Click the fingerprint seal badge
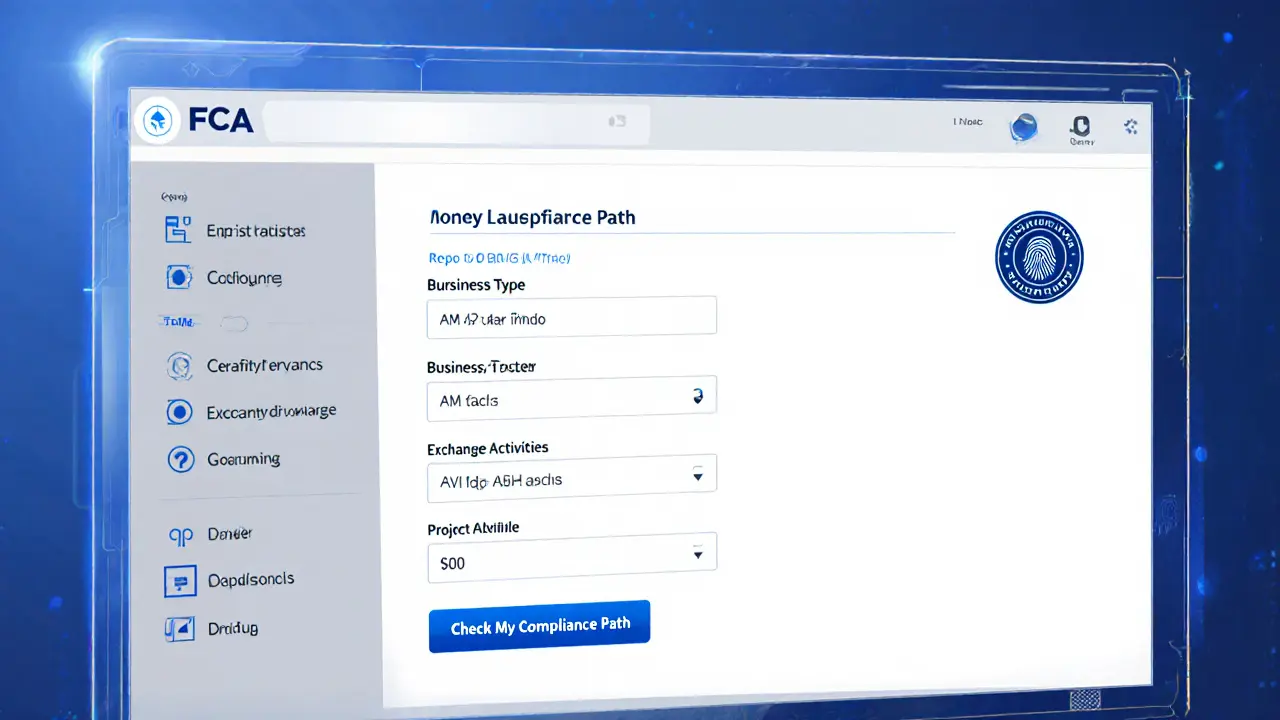Viewport: 1280px width, 720px height. [1039, 257]
